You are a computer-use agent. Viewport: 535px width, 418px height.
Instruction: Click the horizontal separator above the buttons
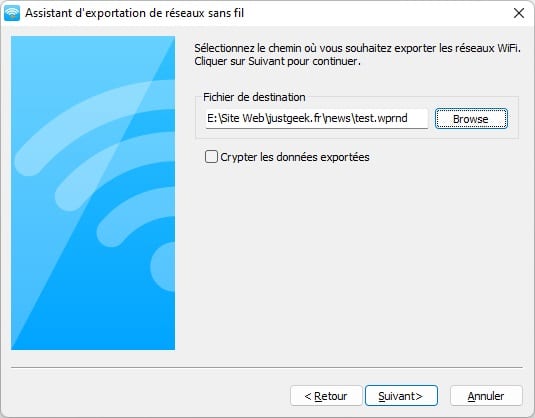coord(267,367)
